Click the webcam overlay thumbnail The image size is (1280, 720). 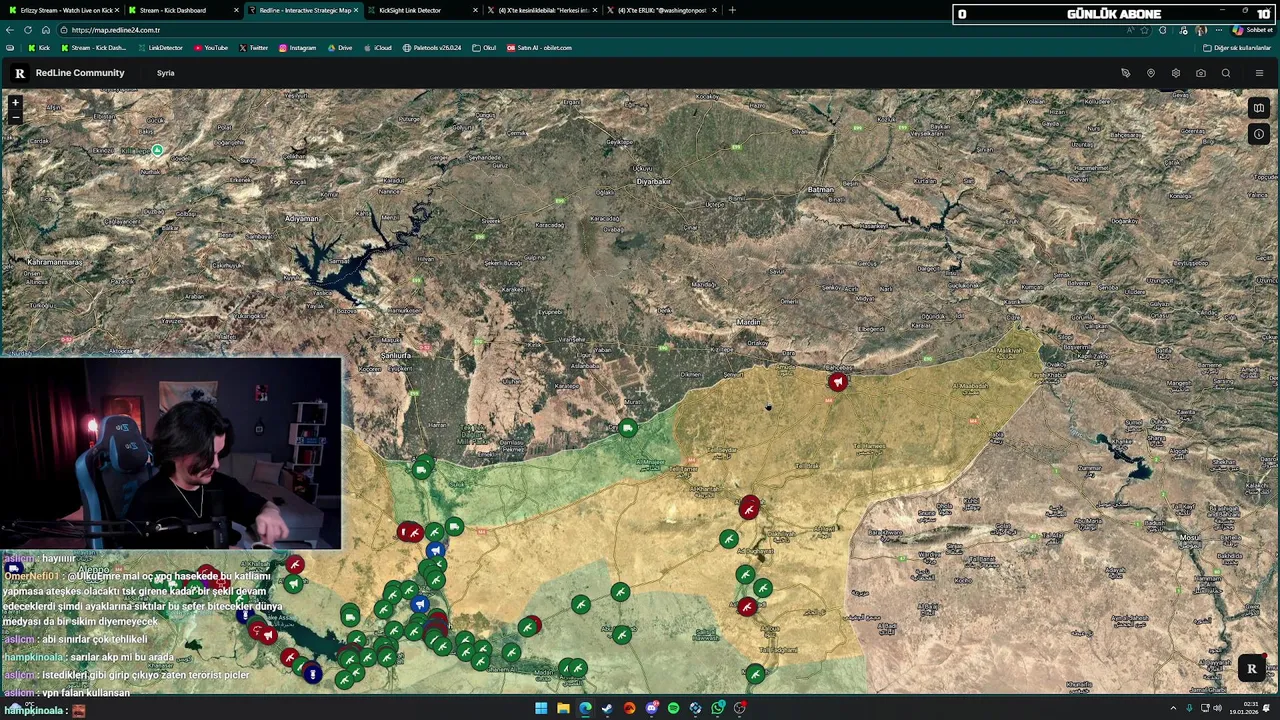[x=171, y=454]
